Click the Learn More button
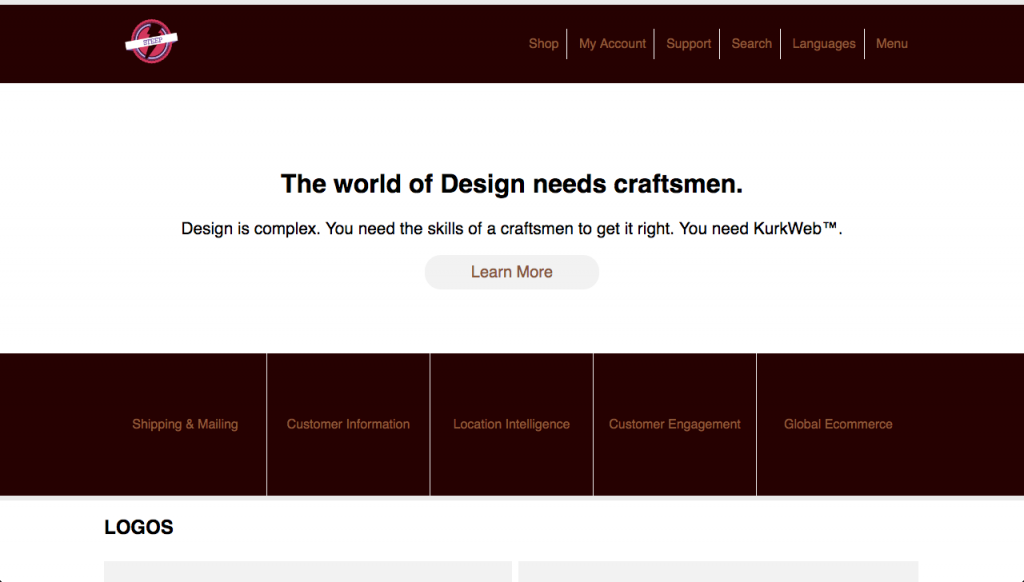 (512, 272)
